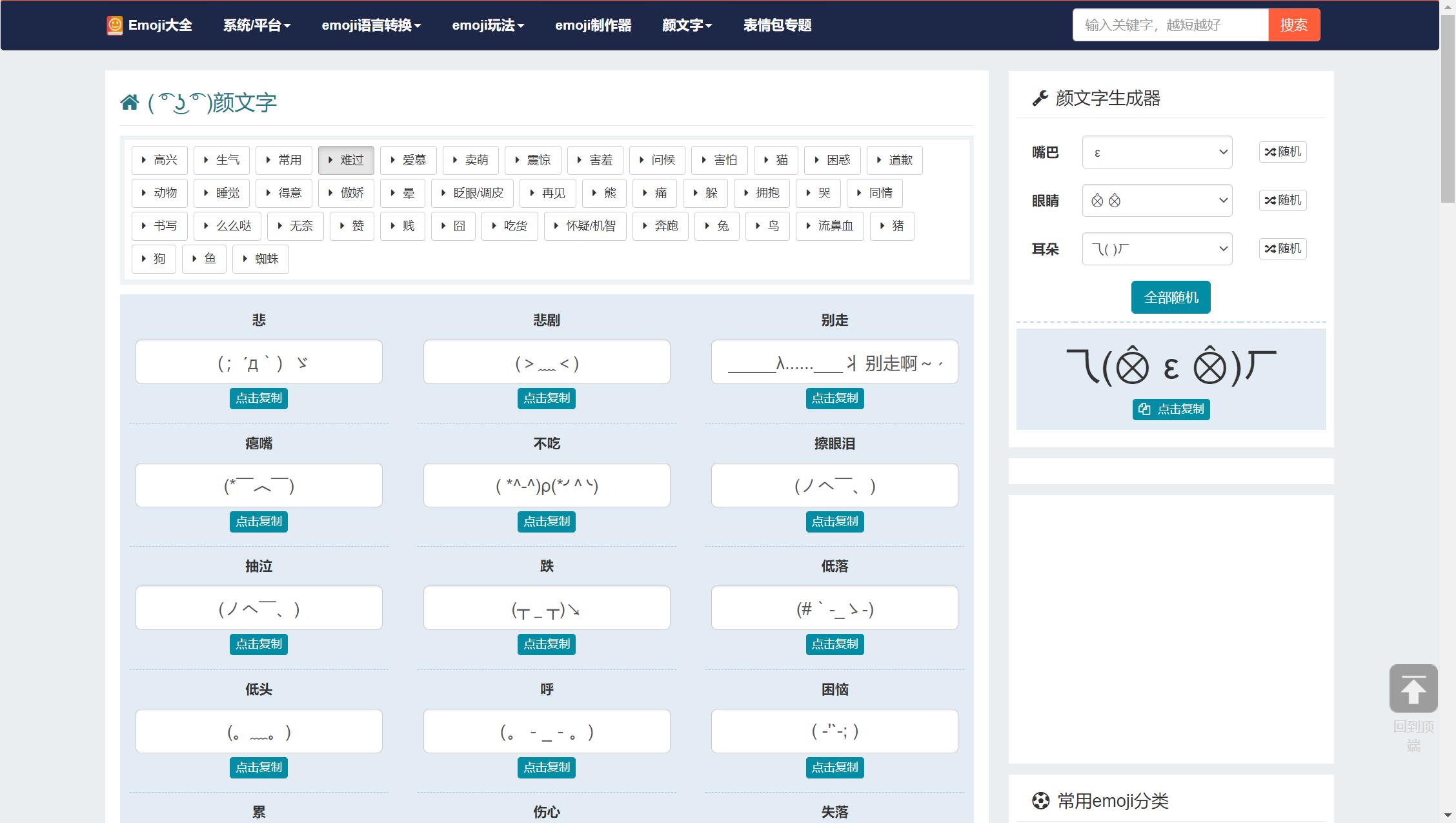Image resolution: width=1456 pixels, height=823 pixels.
Task: Click the Emoji大全 logo icon
Action: click(x=114, y=25)
